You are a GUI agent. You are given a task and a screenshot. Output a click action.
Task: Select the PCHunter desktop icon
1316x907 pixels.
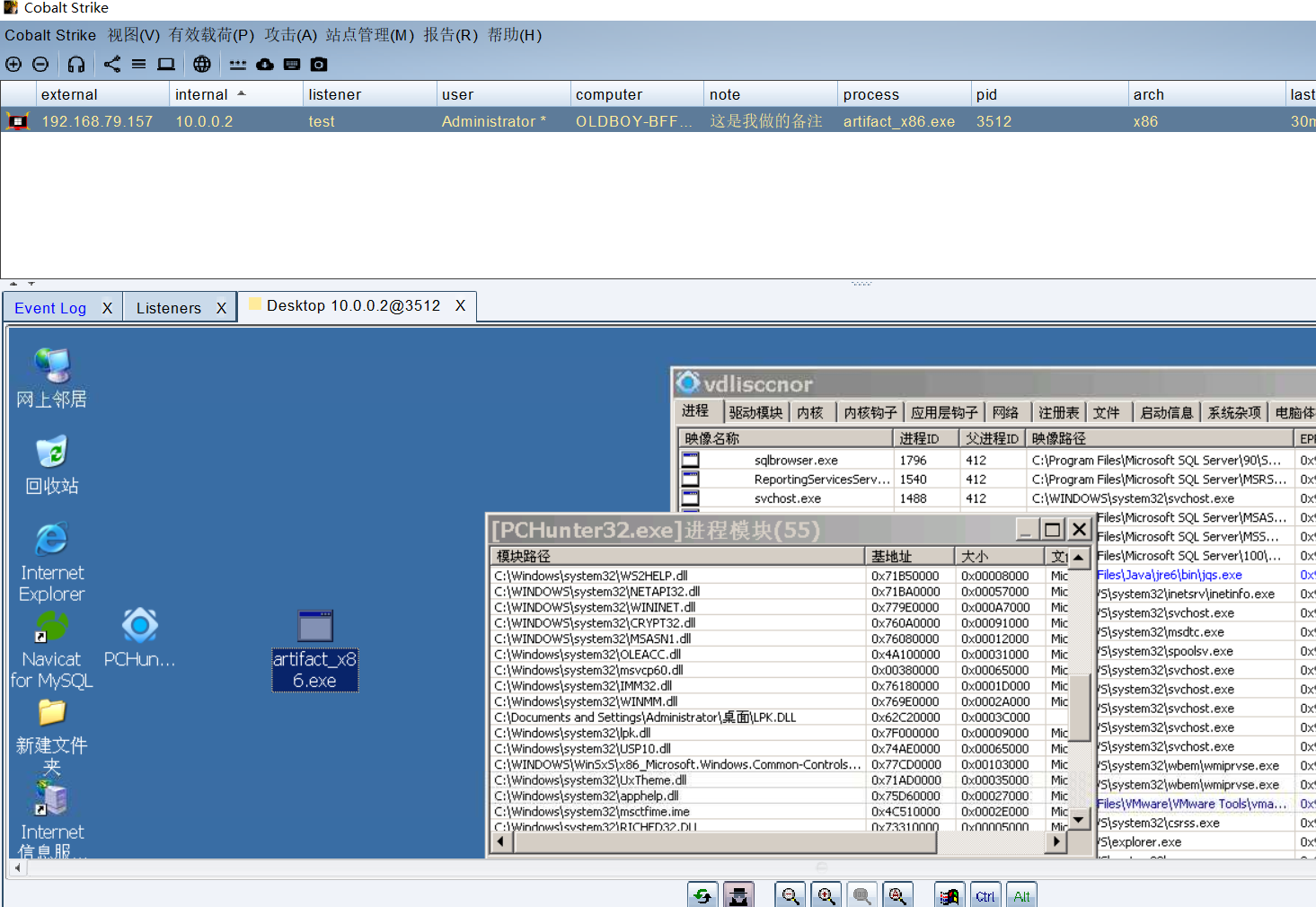[139, 638]
